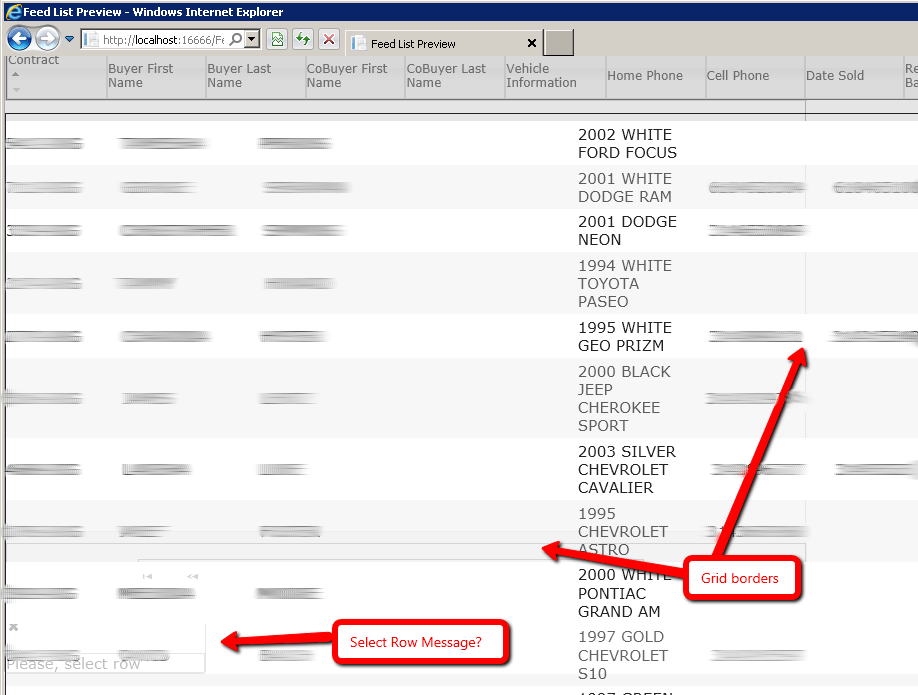Select the 2001 DODGE NEON row
Image resolution: width=918 pixels, height=695 pixels.
pyautogui.click(x=461, y=231)
